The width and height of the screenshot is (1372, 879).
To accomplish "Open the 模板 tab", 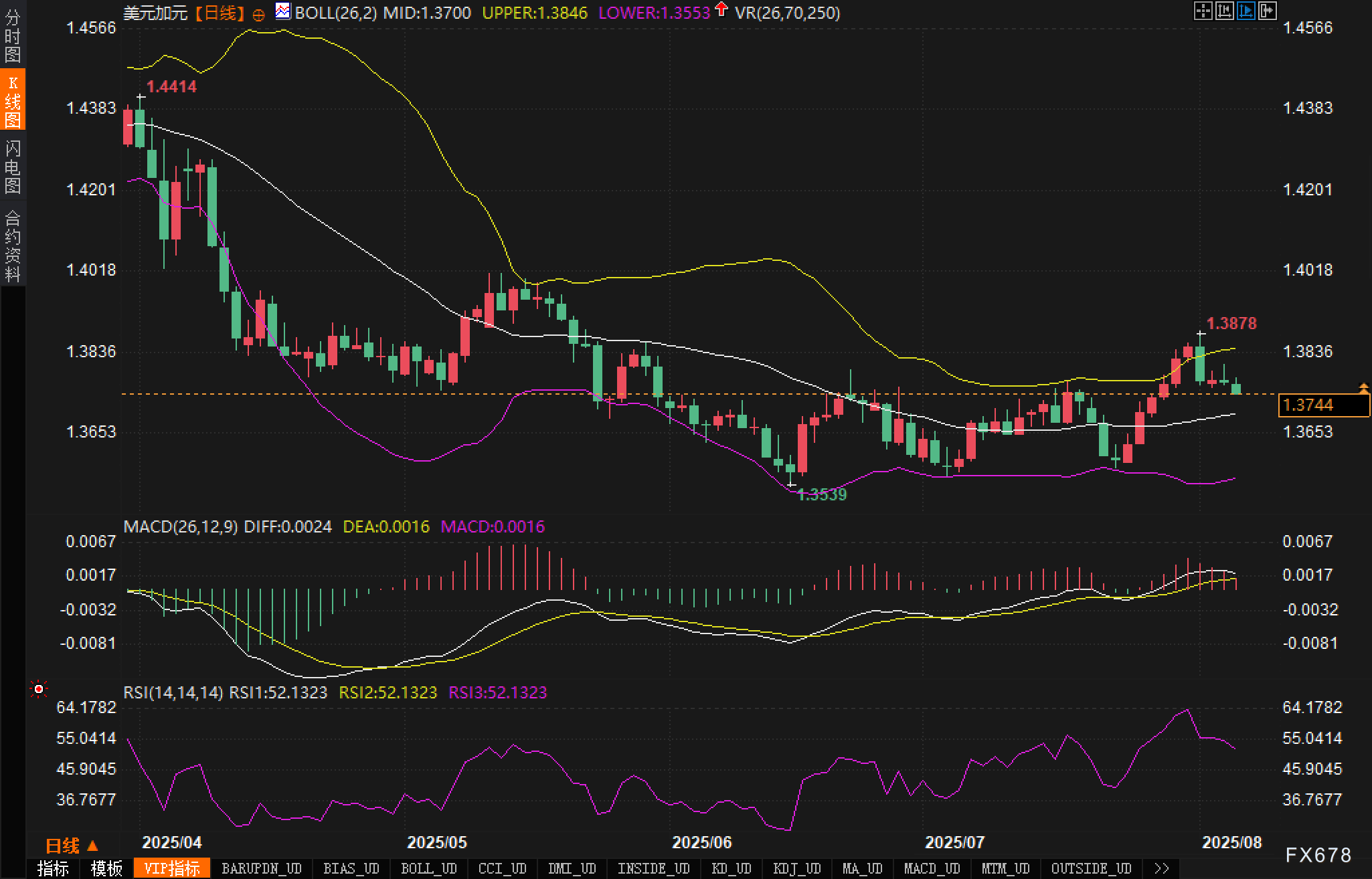I will (x=106, y=868).
